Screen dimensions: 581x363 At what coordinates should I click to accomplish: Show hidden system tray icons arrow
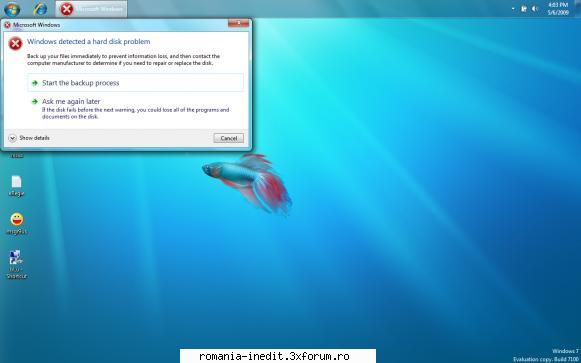click(x=513, y=9)
